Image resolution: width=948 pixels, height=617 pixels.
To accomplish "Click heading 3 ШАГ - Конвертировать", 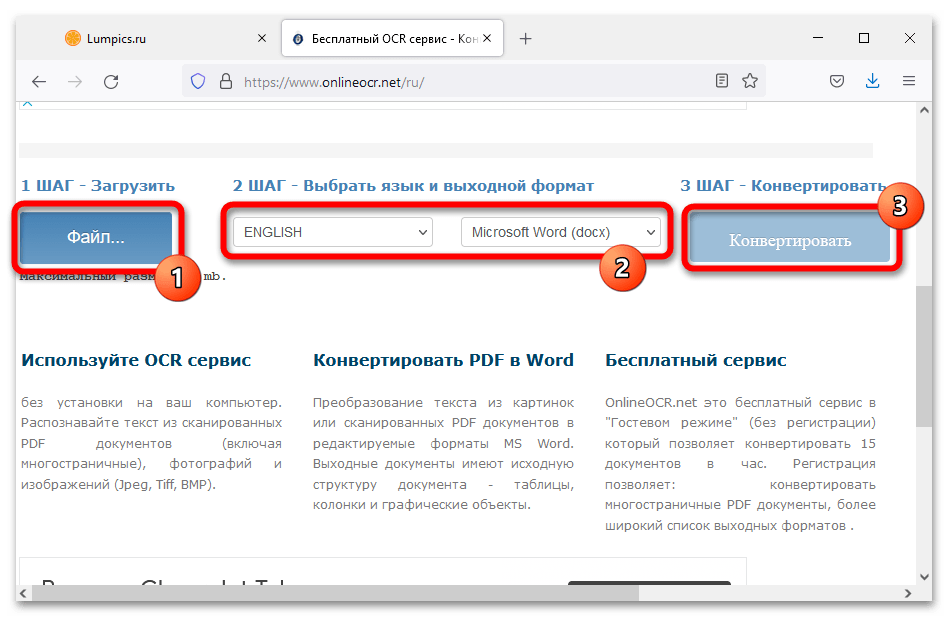I will [x=783, y=186].
